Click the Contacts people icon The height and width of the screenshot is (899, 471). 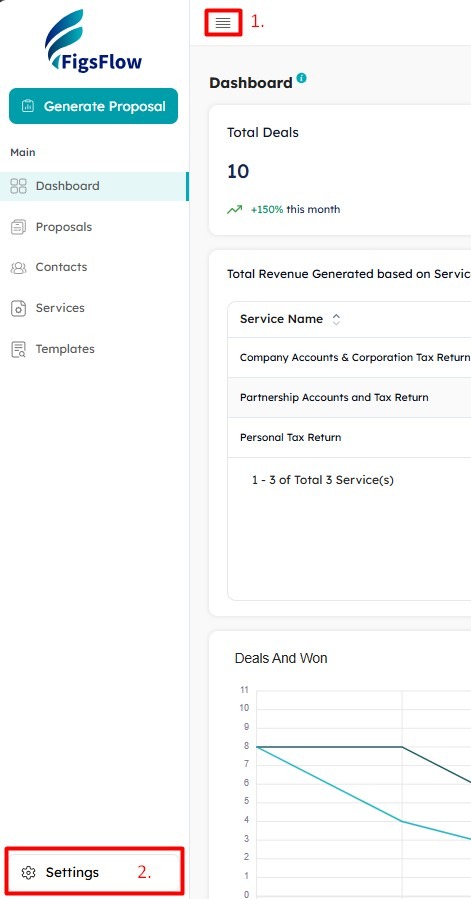pyautogui.click(x=19, y=268)
